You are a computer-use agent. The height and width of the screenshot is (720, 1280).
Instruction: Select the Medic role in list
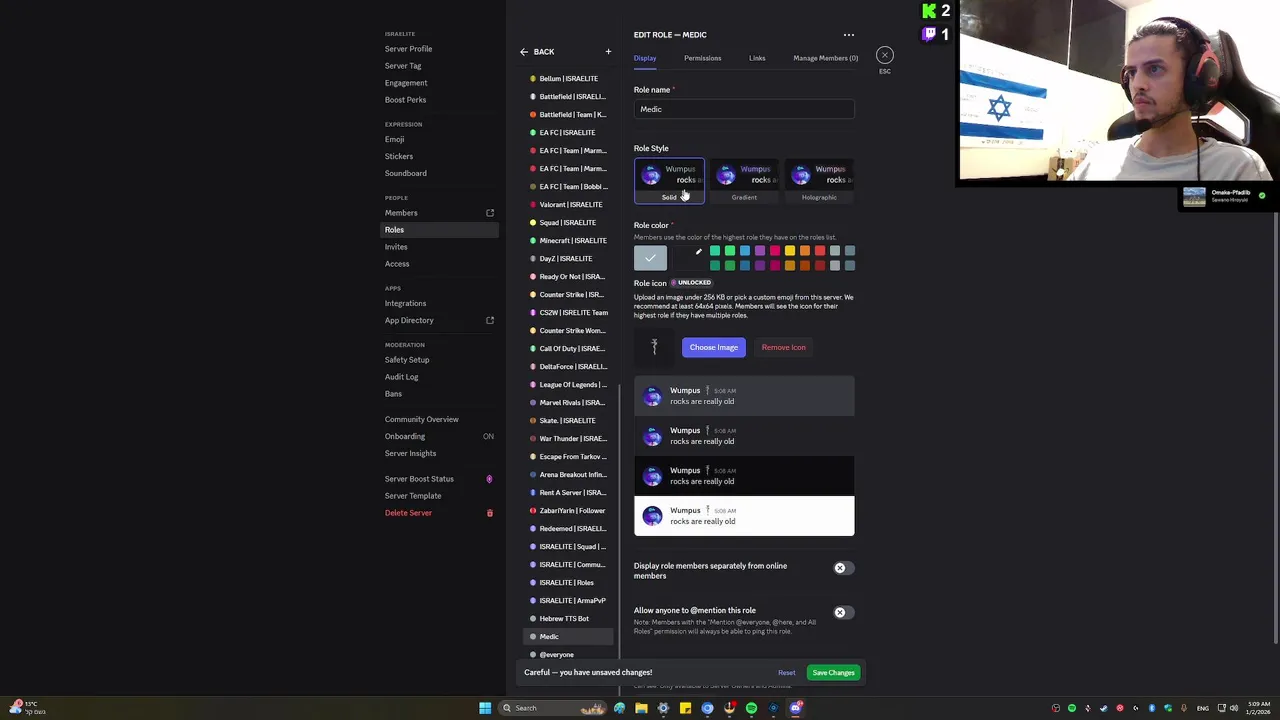pos(568,637)
